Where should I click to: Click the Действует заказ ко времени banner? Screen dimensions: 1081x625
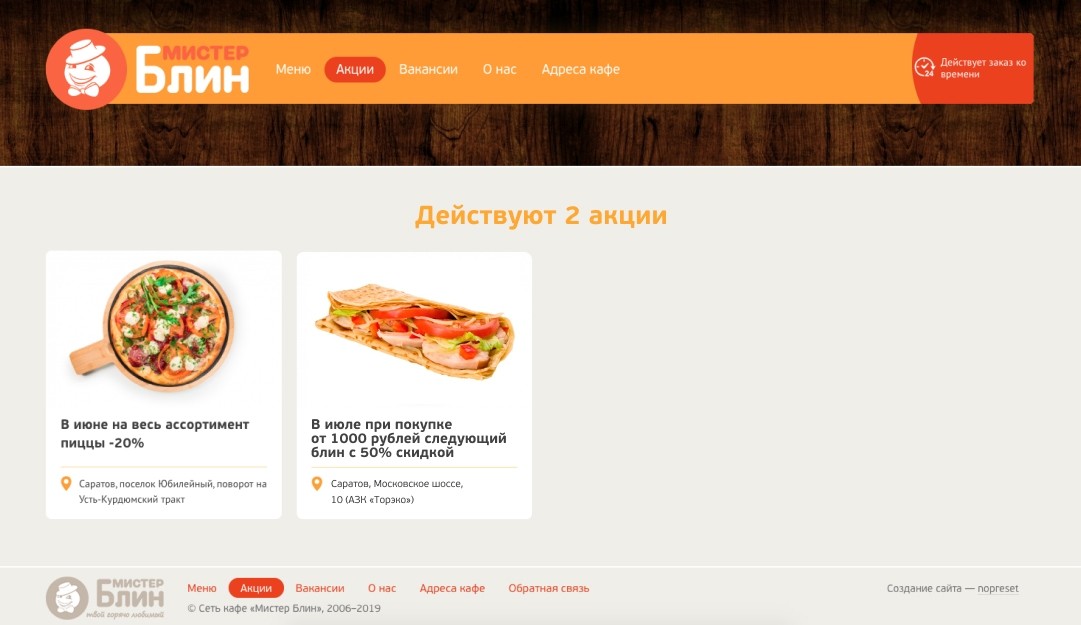click(x=973, y=68)
